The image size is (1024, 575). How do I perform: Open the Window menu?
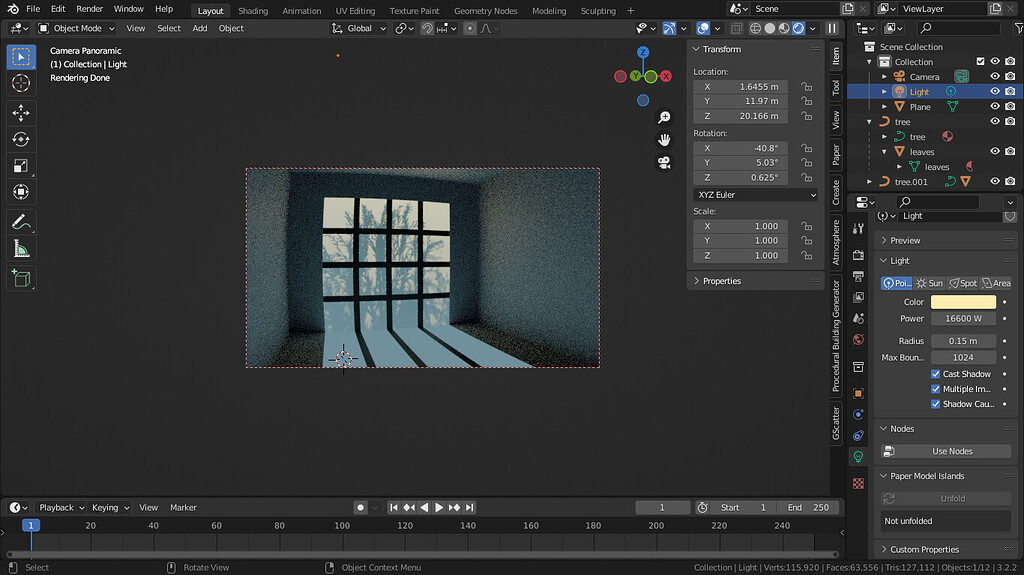coord(129,9)
